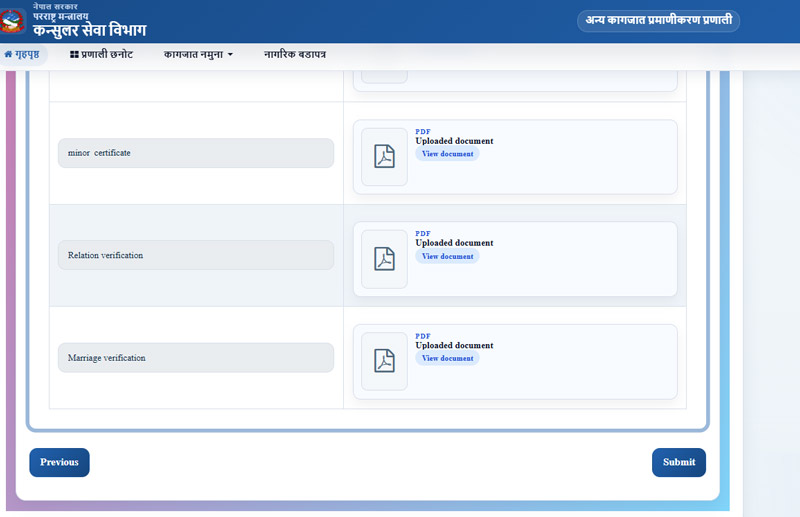Go back with the Previous button

coord(59,462)
